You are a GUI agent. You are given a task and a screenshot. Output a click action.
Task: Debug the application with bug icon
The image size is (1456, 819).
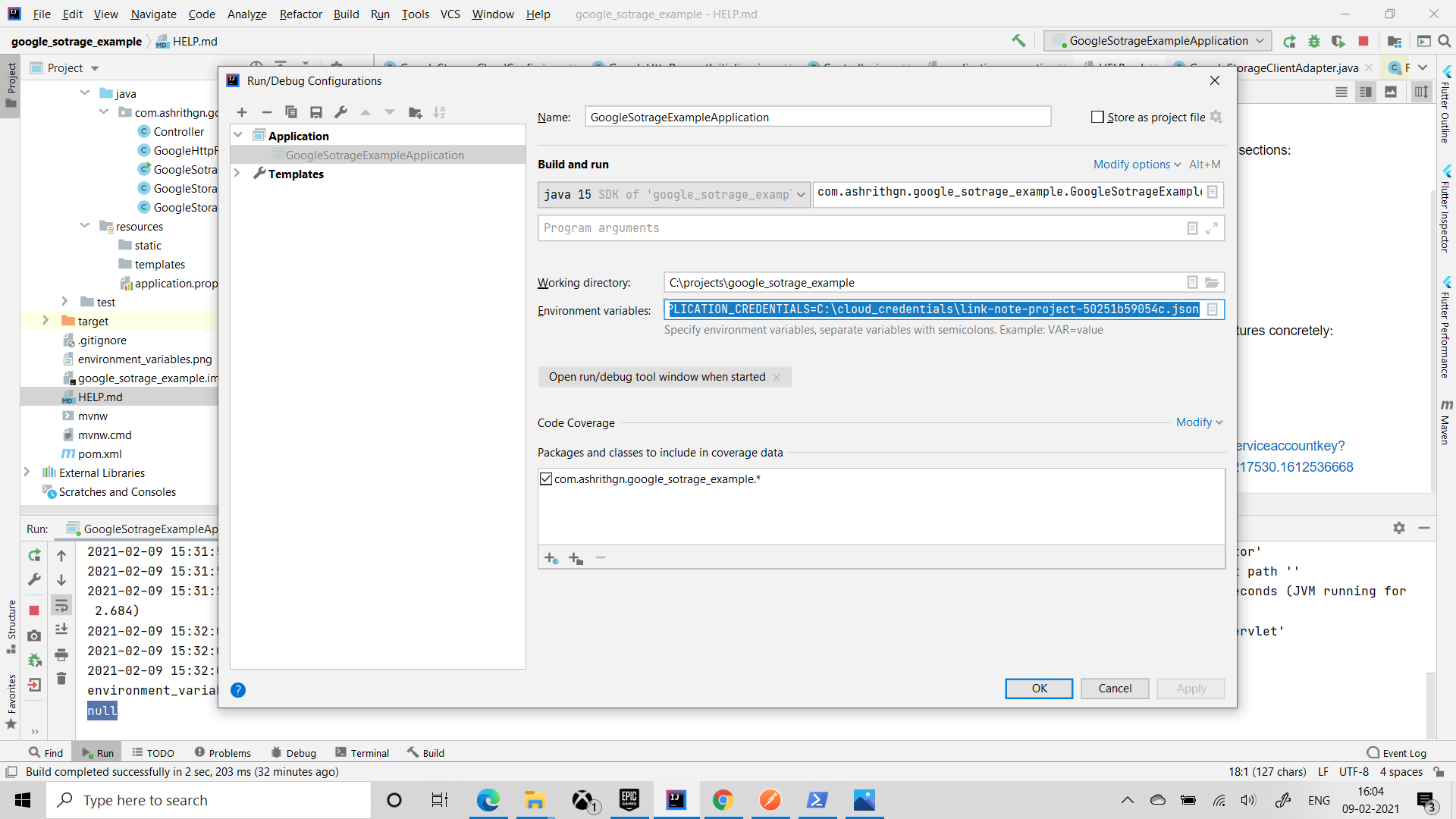1314,41
